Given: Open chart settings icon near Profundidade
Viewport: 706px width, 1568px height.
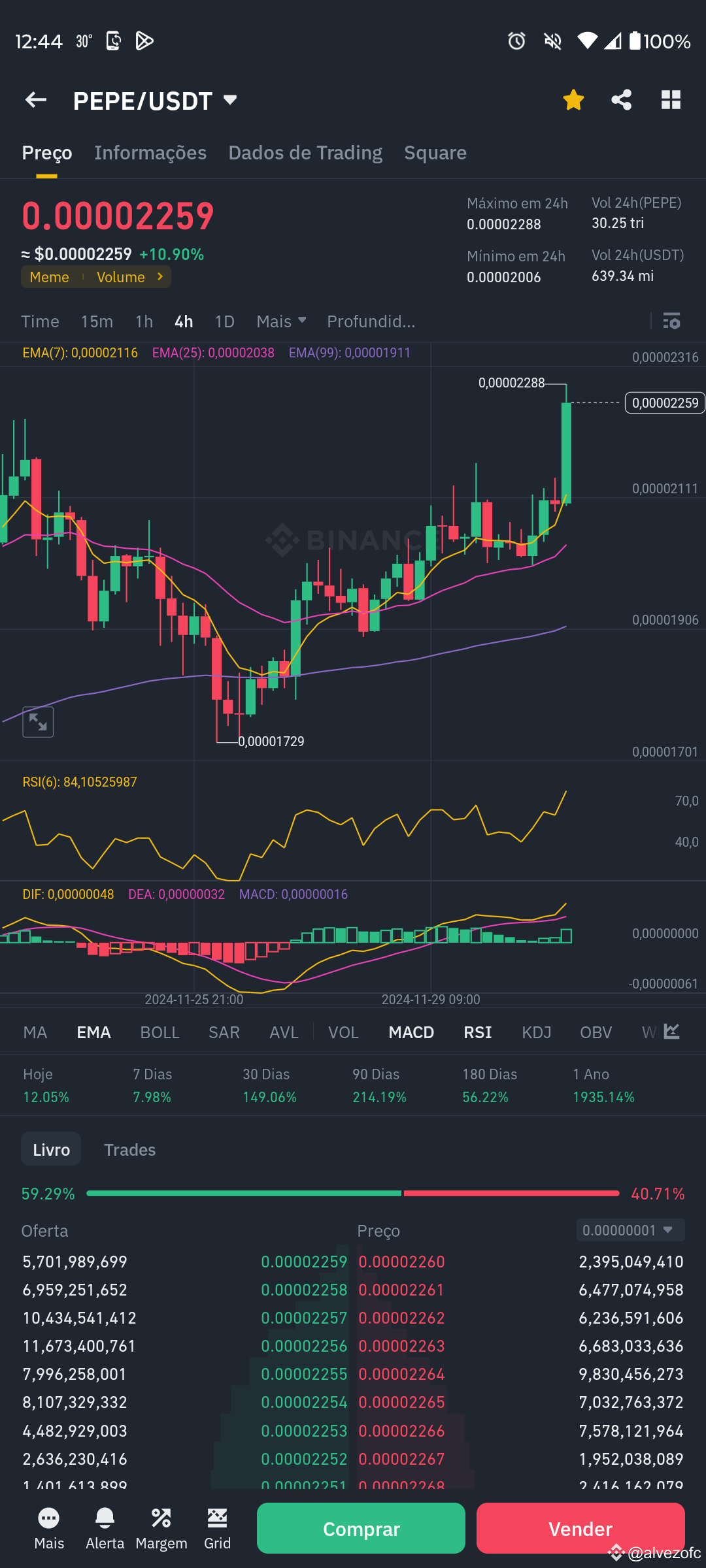Looking at the screenshot, I should (x=672, y=321).
